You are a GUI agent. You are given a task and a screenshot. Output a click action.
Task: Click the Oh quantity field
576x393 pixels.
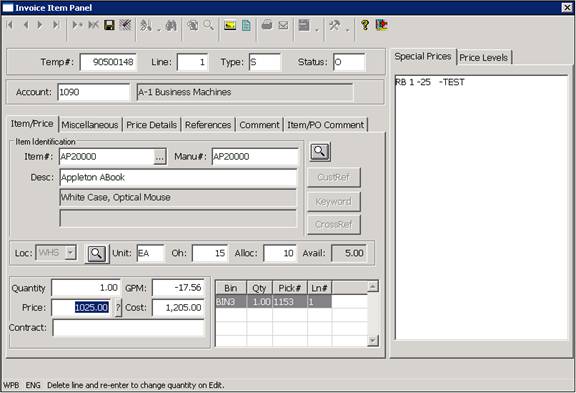coord(210,253)
